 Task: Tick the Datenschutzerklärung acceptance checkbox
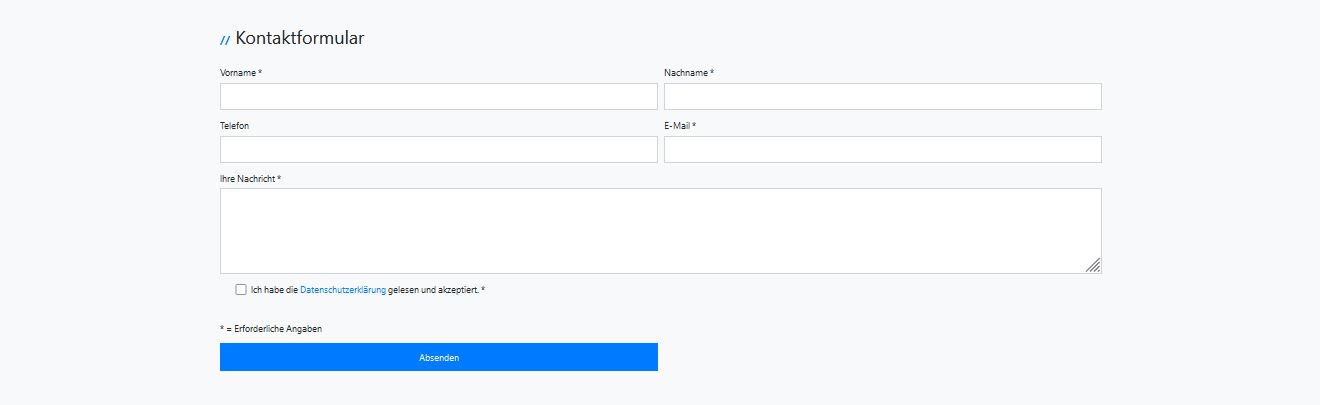click(241, 290)
